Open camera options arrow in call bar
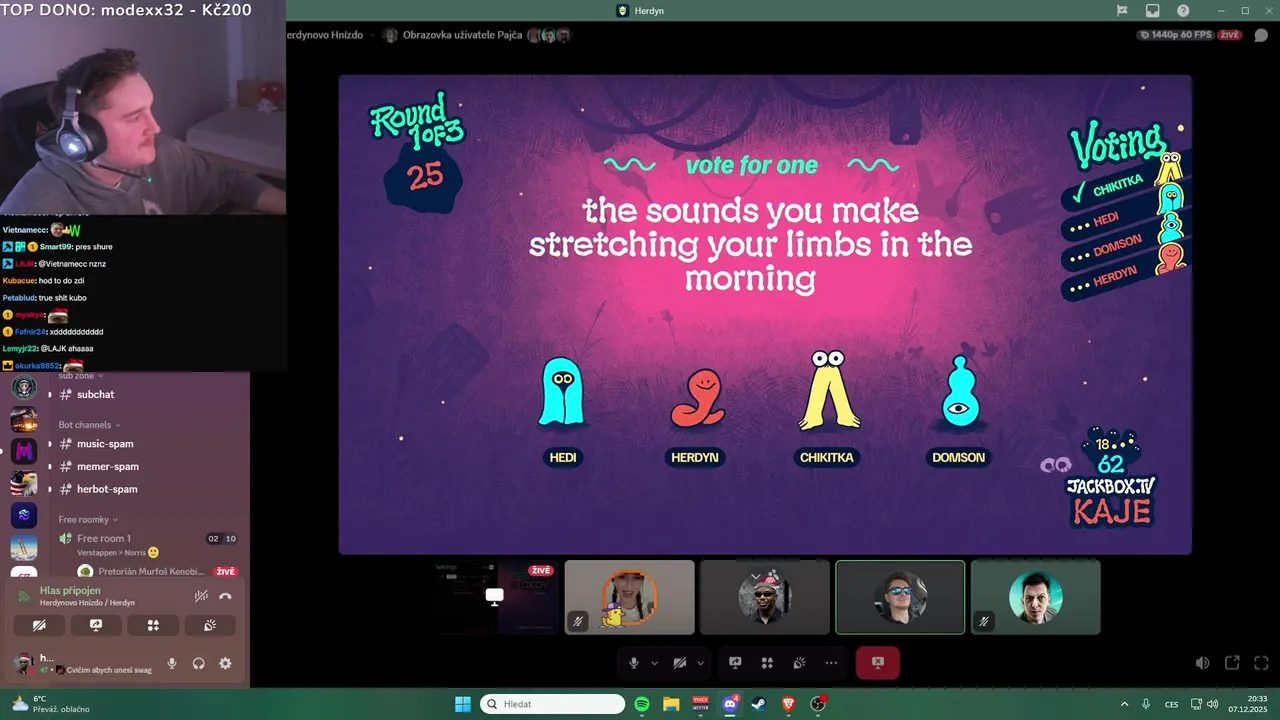Screen dimensions: 1280x720 pyautogui.click(x=700, y=663)
